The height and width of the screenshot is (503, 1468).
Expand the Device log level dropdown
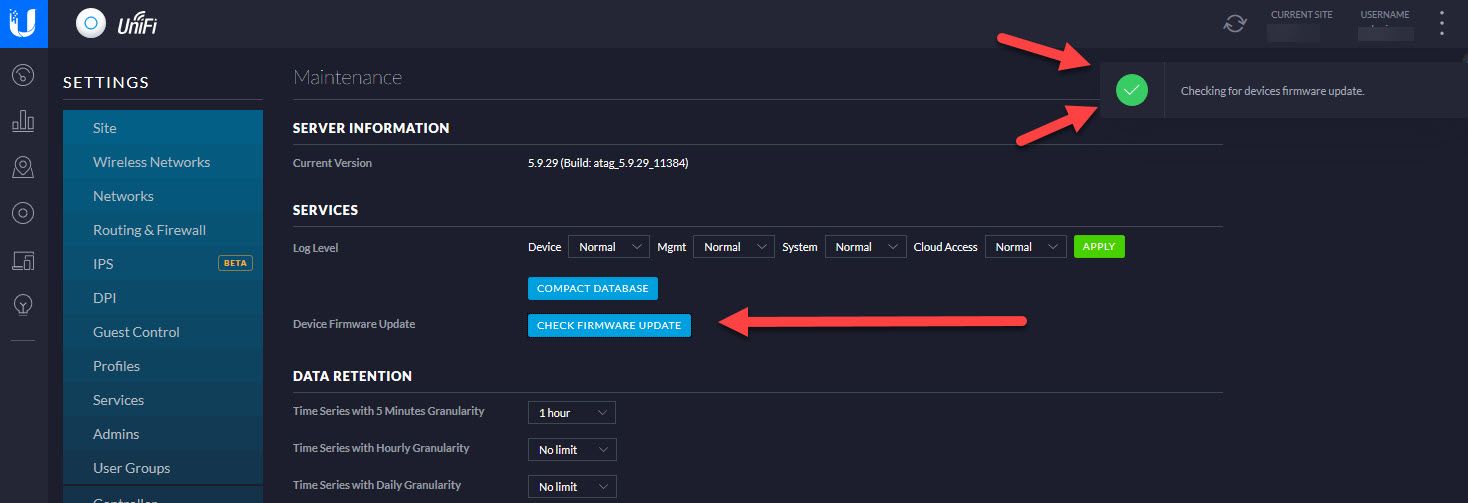point(609,247)
